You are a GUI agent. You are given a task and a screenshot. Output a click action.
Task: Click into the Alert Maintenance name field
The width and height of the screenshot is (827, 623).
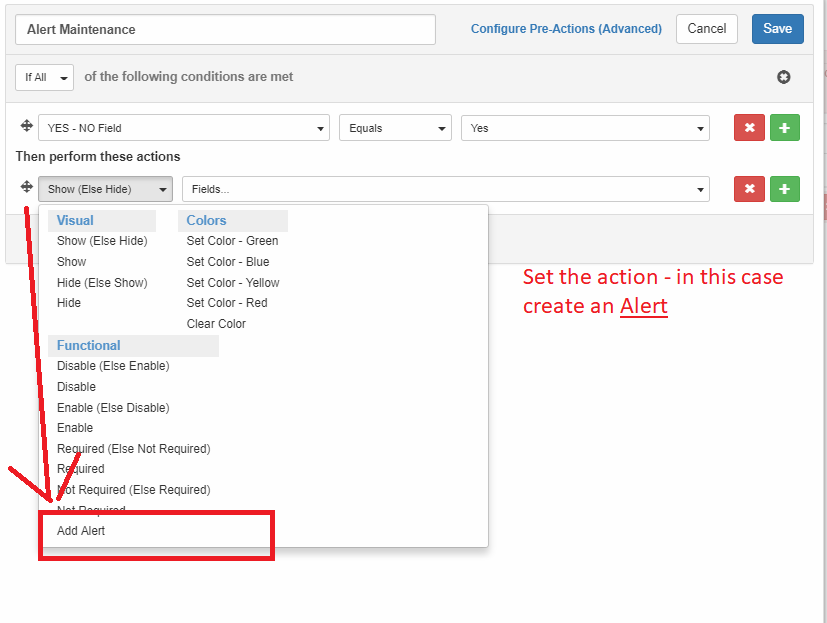(x=225, y=30)
